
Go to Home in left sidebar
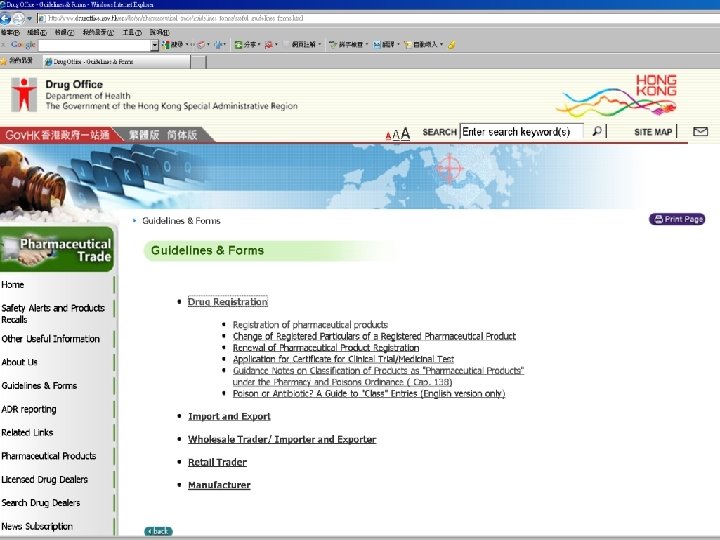(12, 285)
